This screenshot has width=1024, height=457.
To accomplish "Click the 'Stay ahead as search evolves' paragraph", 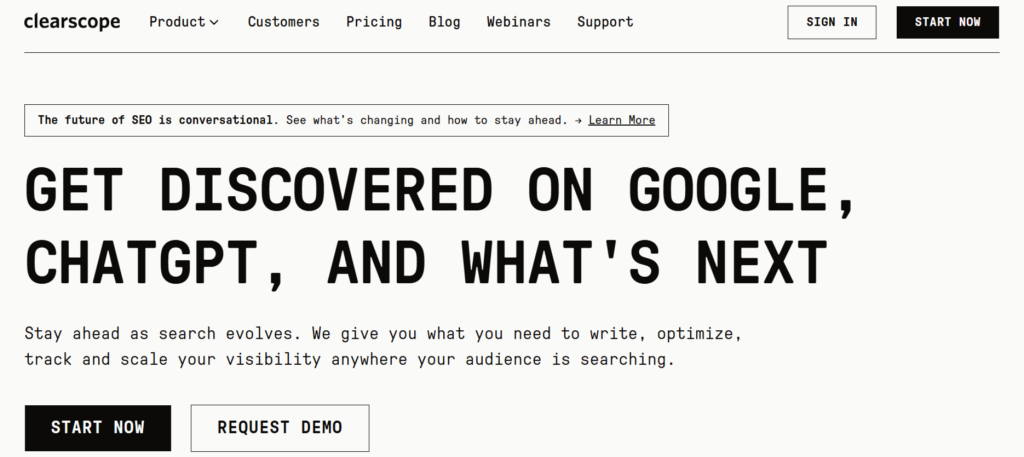I will click(382, 332).
